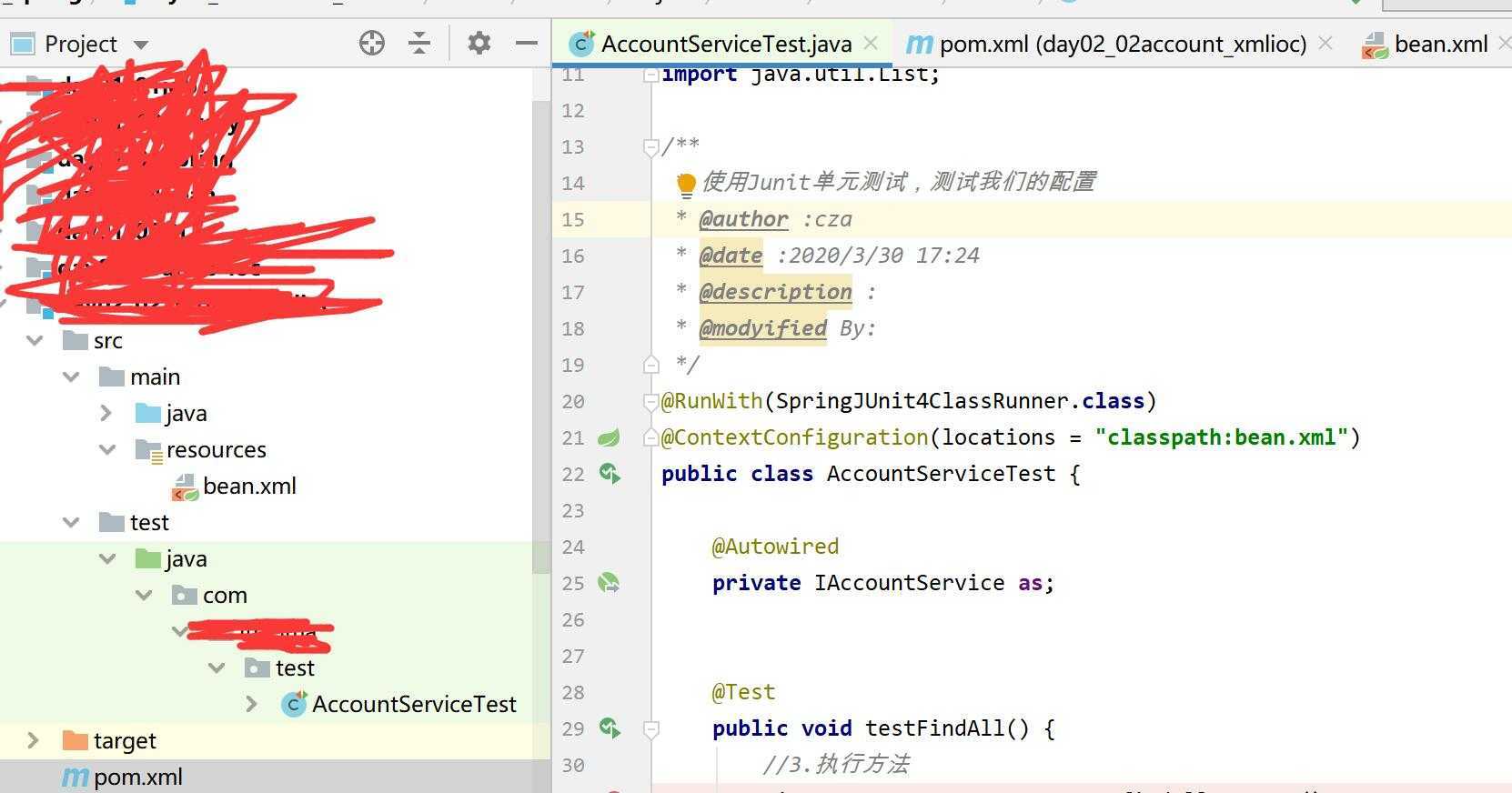The width and height of the screenshot is (1512, 793).
Task: Click the bean.xml tab file icon
Action: [1375, 45]
